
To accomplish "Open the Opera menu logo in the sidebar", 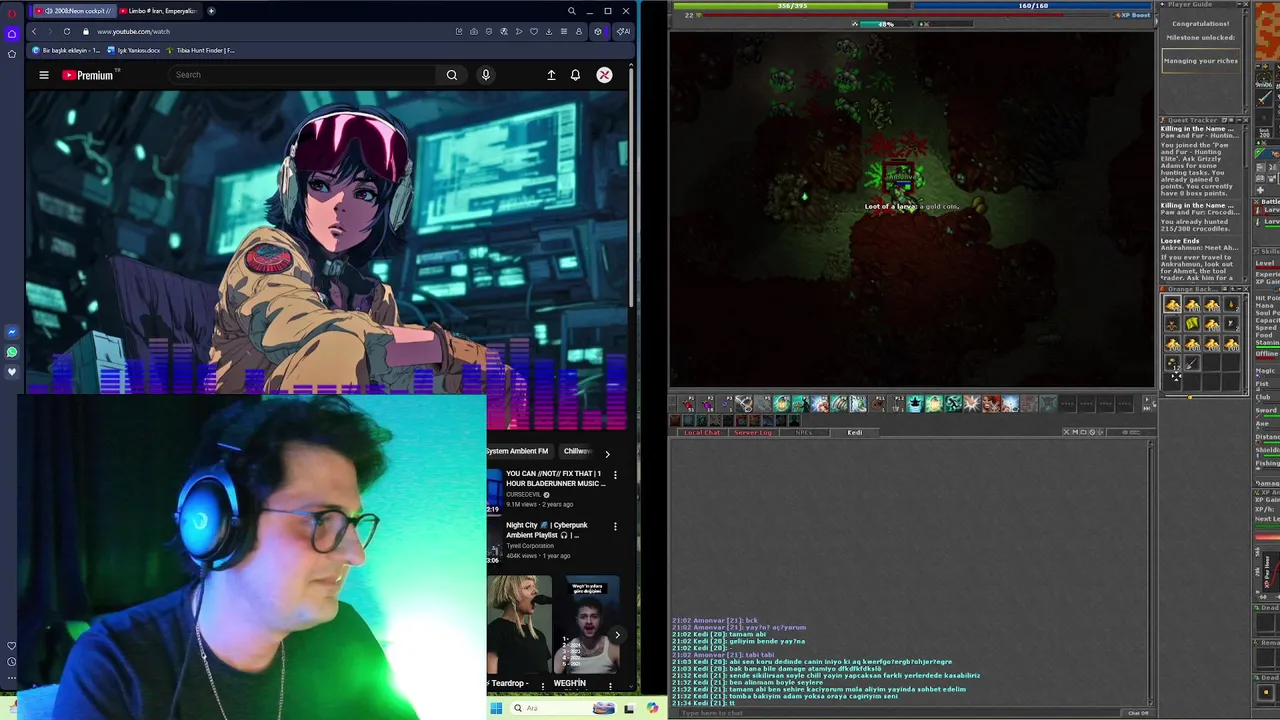I will point(12,13).
